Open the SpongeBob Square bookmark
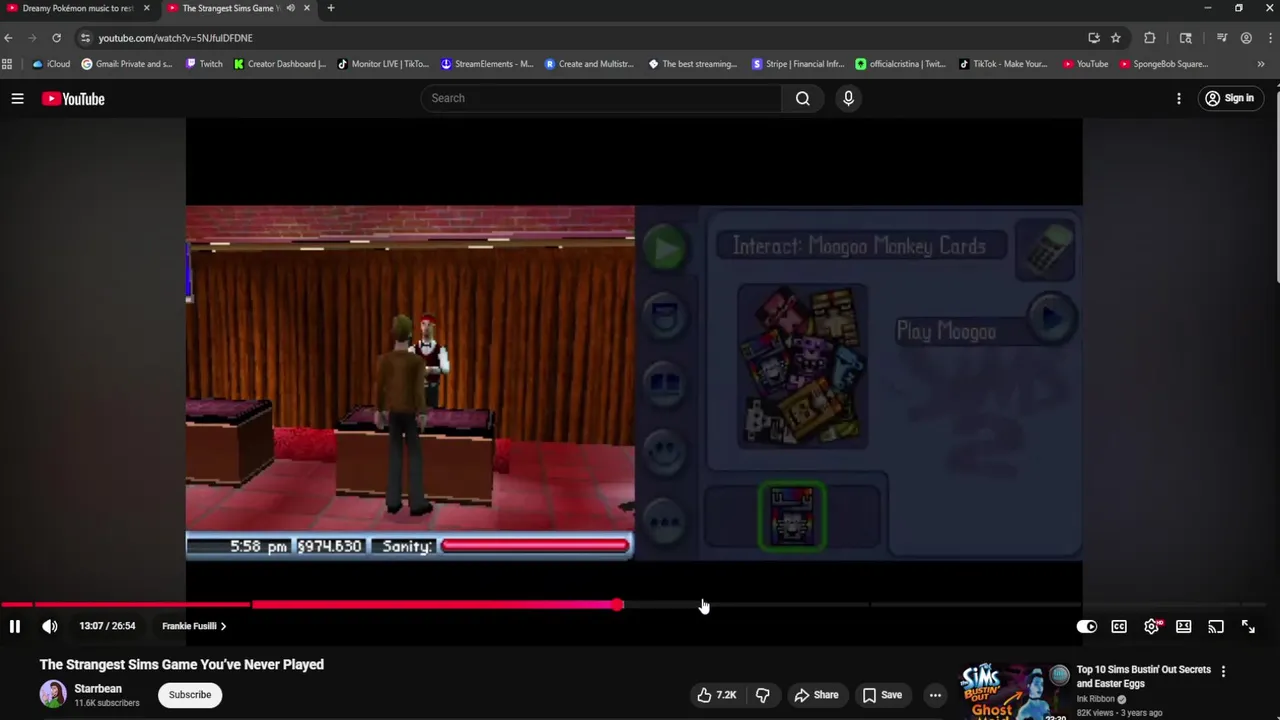 [1164, 64]
